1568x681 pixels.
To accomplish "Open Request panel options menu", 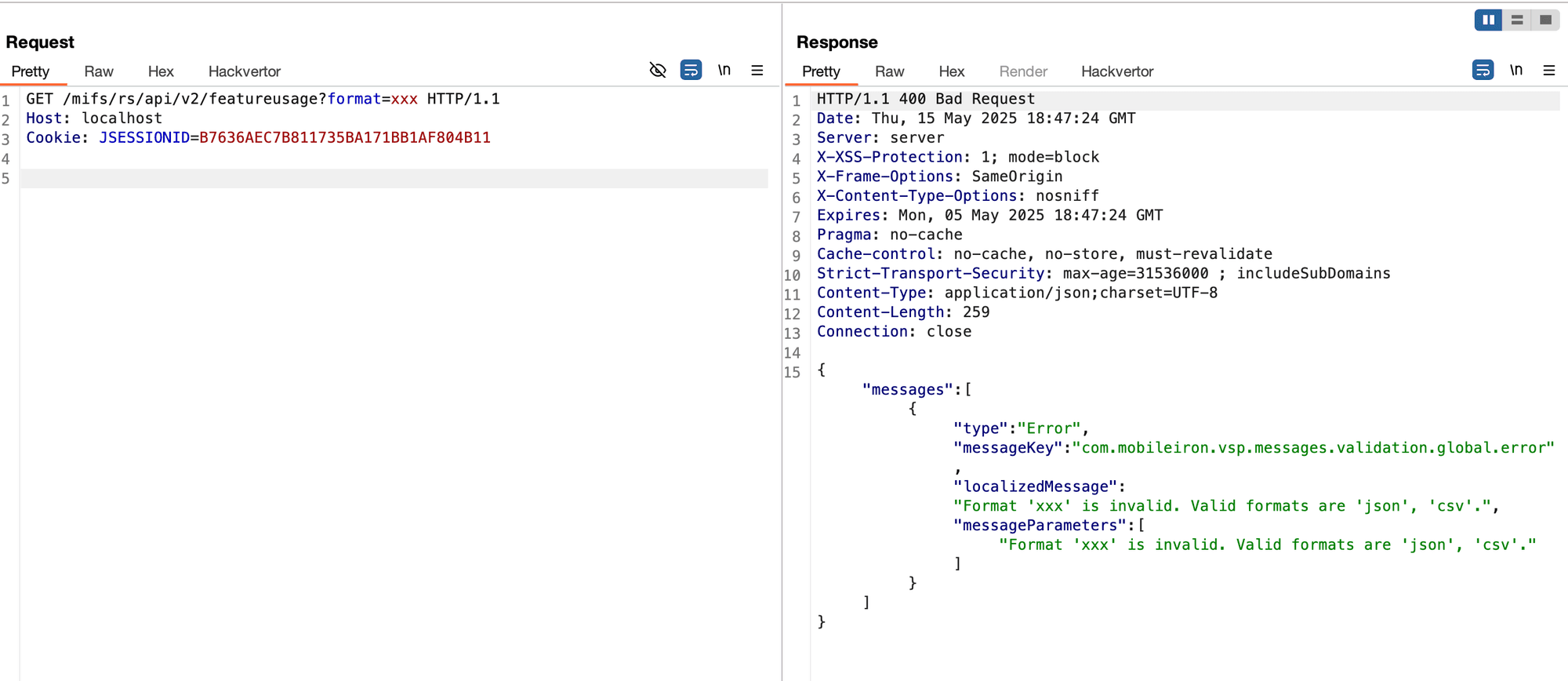I will pyautogui.click(x=757, y=71).
